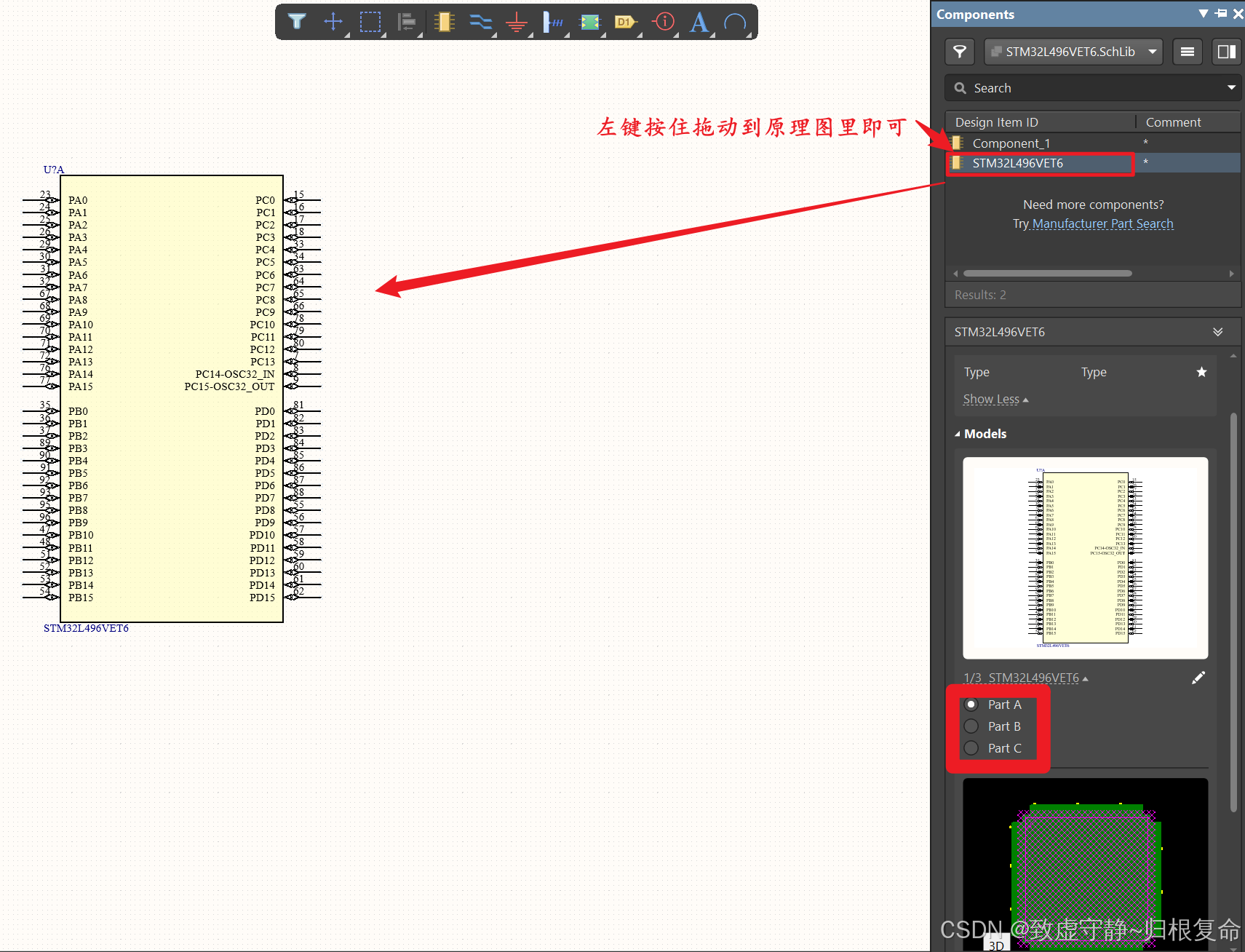Click the PC0 pin label
Viewport: 1245px width, 952px height.
click(266, 200)
